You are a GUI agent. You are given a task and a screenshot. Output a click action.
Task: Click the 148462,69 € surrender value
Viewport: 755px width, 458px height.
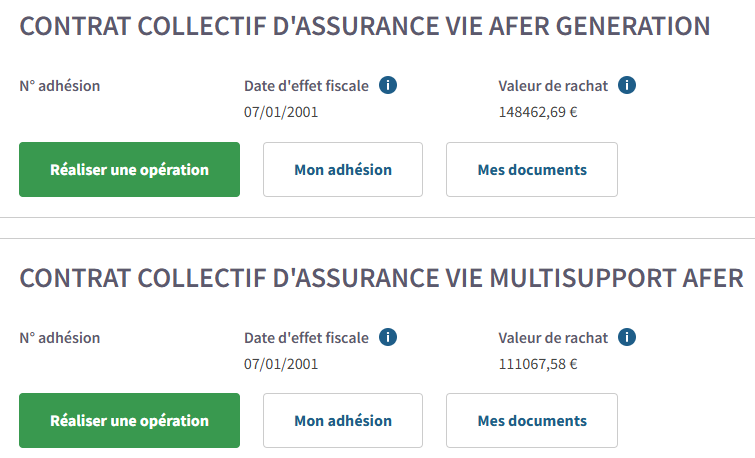[538, 112]
